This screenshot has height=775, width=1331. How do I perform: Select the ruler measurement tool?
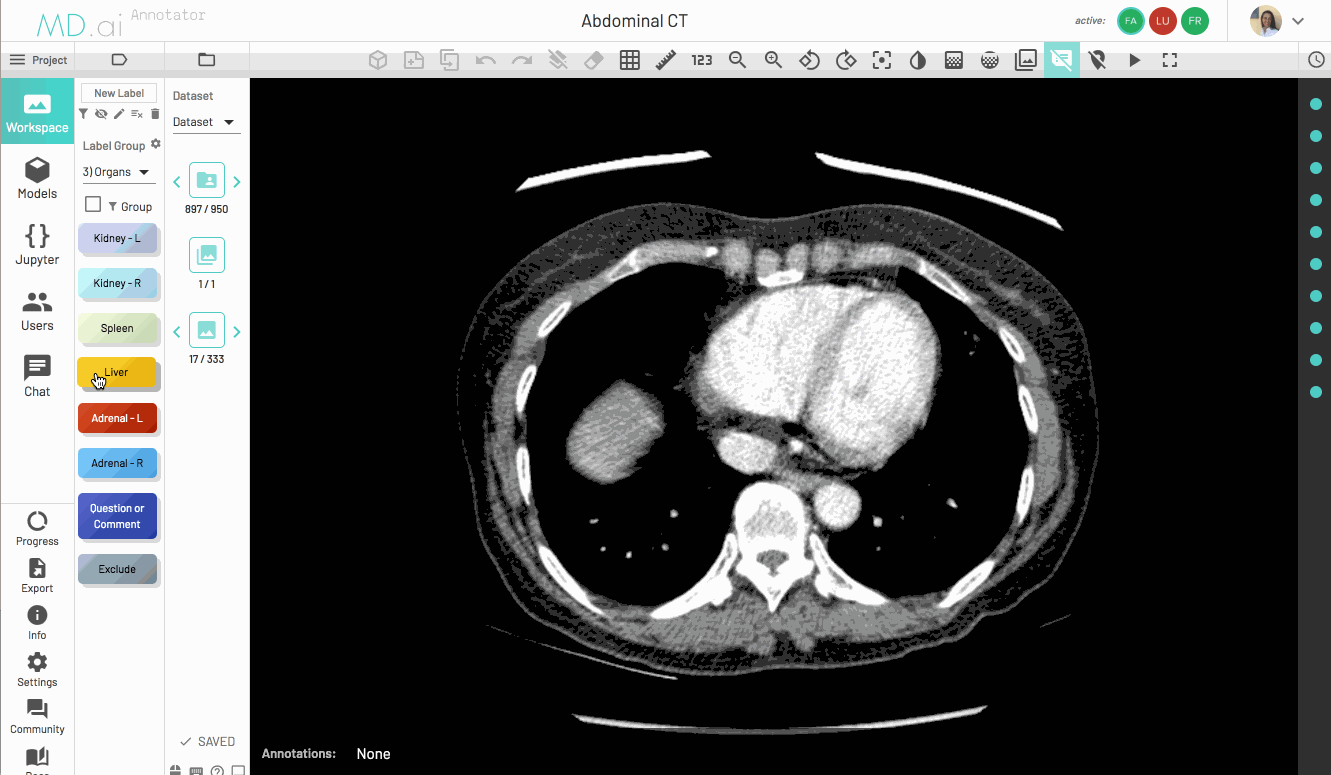click(x=666, y=60)
